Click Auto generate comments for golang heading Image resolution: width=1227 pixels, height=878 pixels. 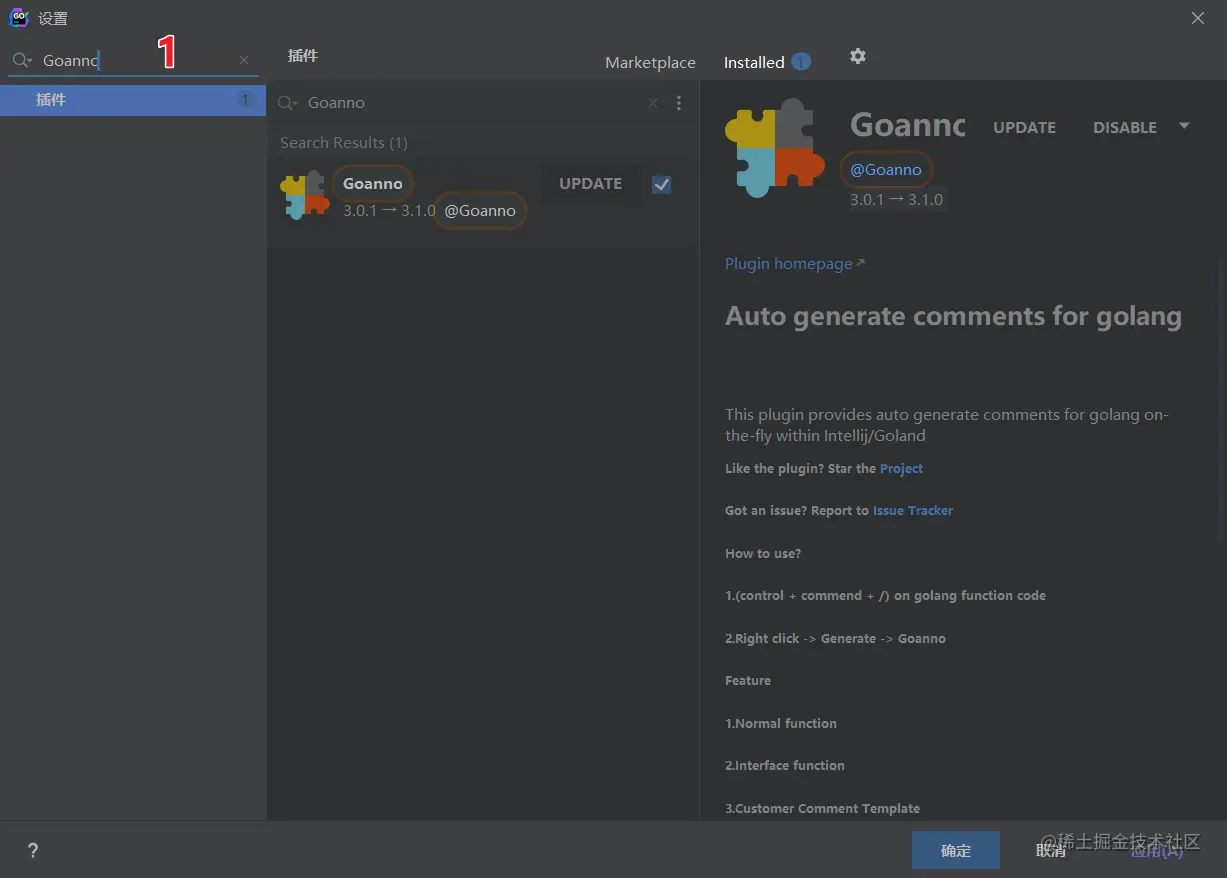click(953, 317)
